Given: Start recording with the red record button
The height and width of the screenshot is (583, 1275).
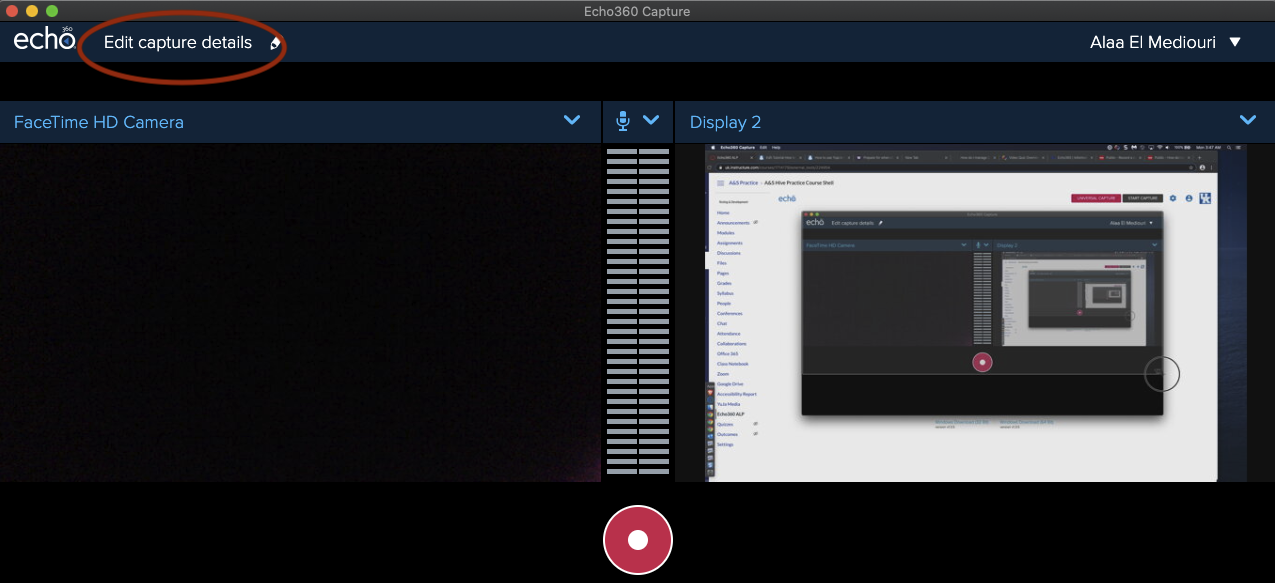Looking at the screenshot, I should pos(638,540).
